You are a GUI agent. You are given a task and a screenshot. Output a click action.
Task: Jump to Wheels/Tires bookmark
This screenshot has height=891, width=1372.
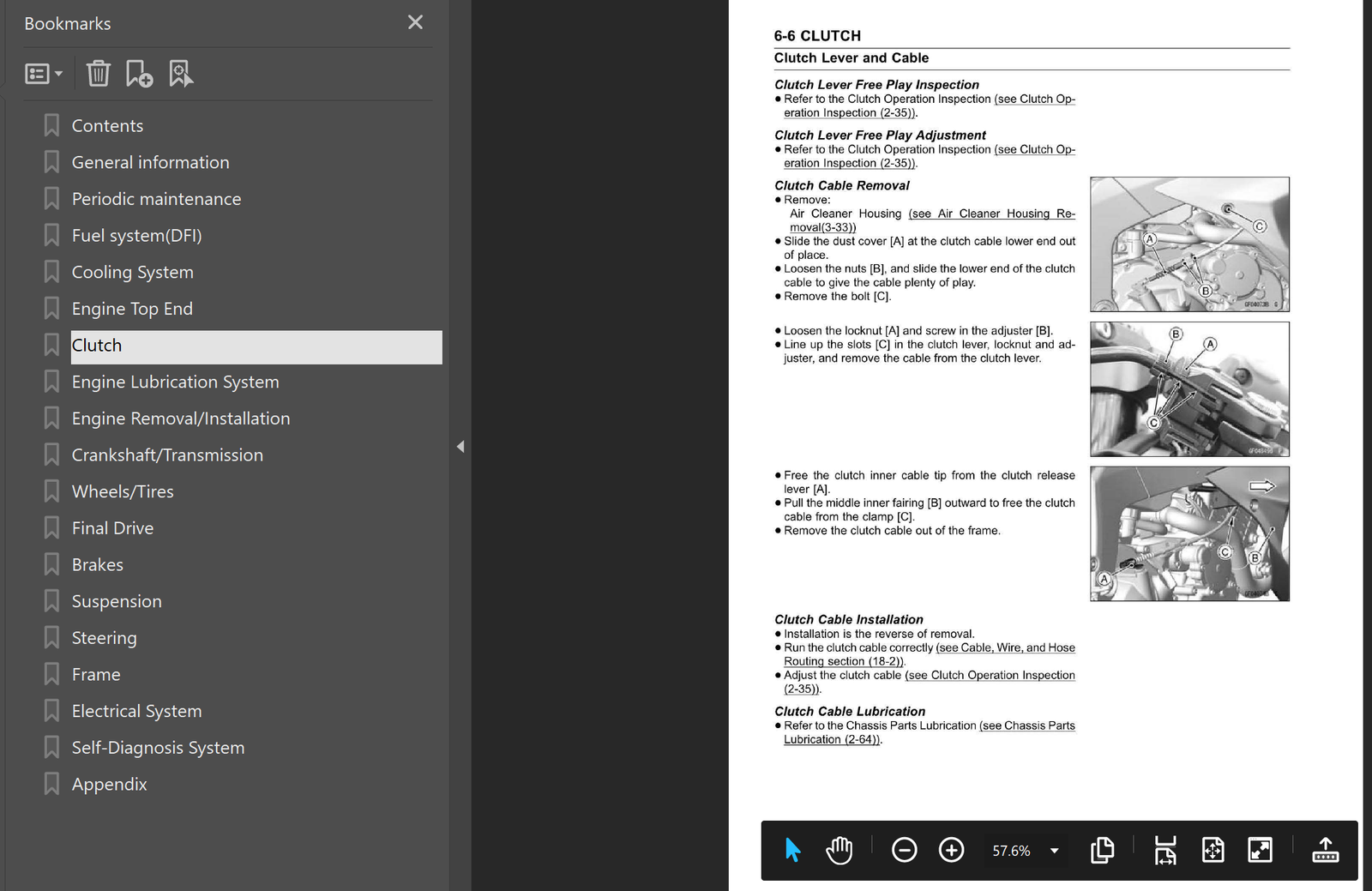[x=123, y=491]
